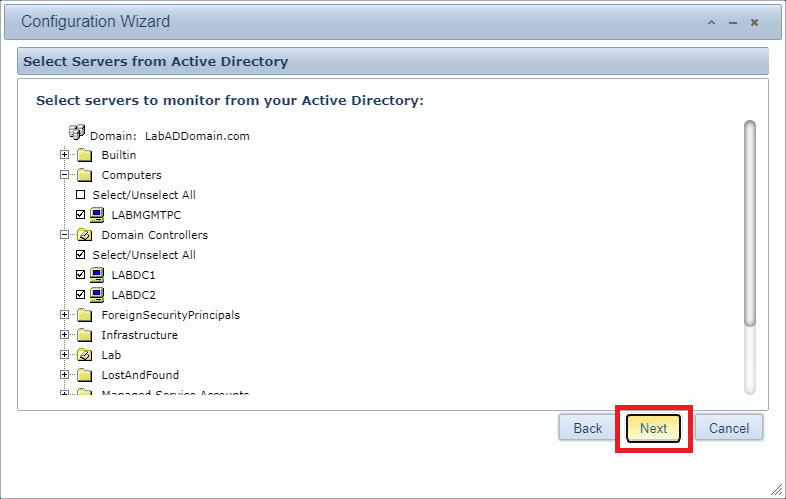Click the LABDC1 computer icon
786x499 pixels.
pyautogui.click(x=97, y=275)
